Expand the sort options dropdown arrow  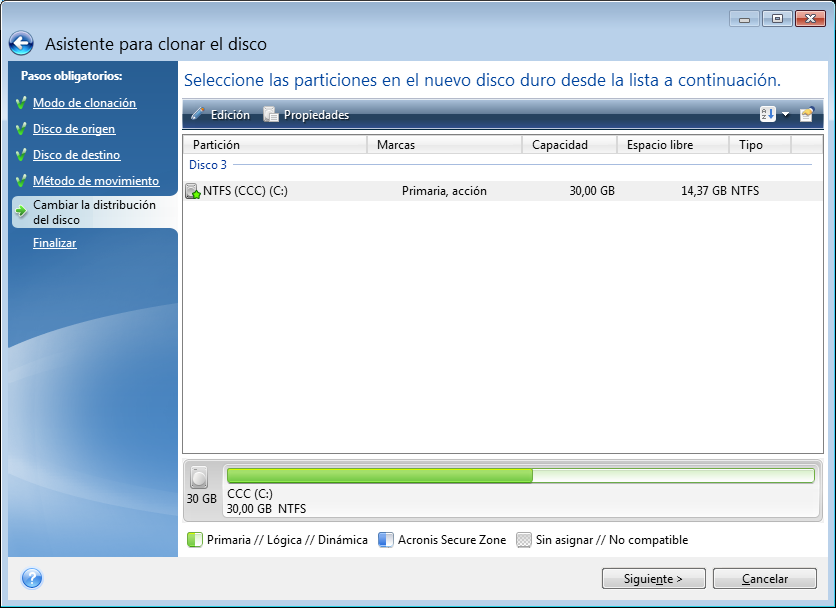click(785, 114)
